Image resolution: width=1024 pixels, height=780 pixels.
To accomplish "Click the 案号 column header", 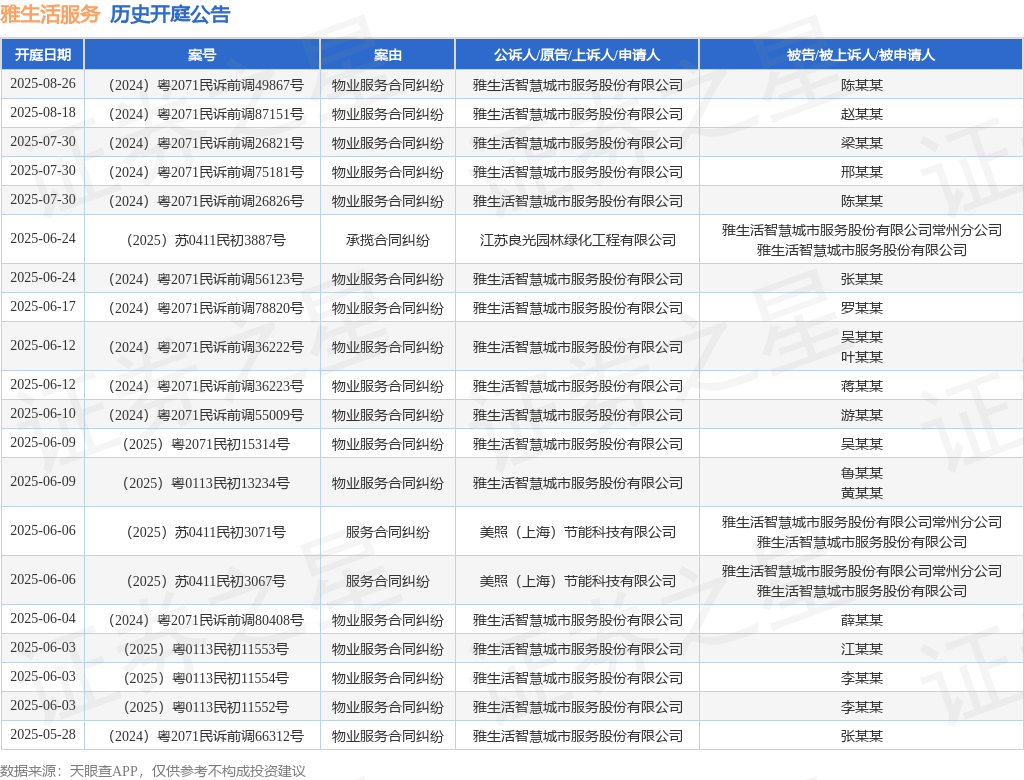I will point(202,55).
